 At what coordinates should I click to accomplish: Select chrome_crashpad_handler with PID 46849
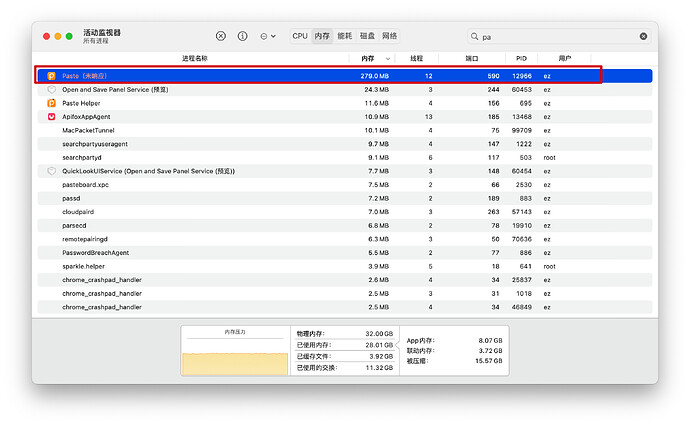point(345,307)
